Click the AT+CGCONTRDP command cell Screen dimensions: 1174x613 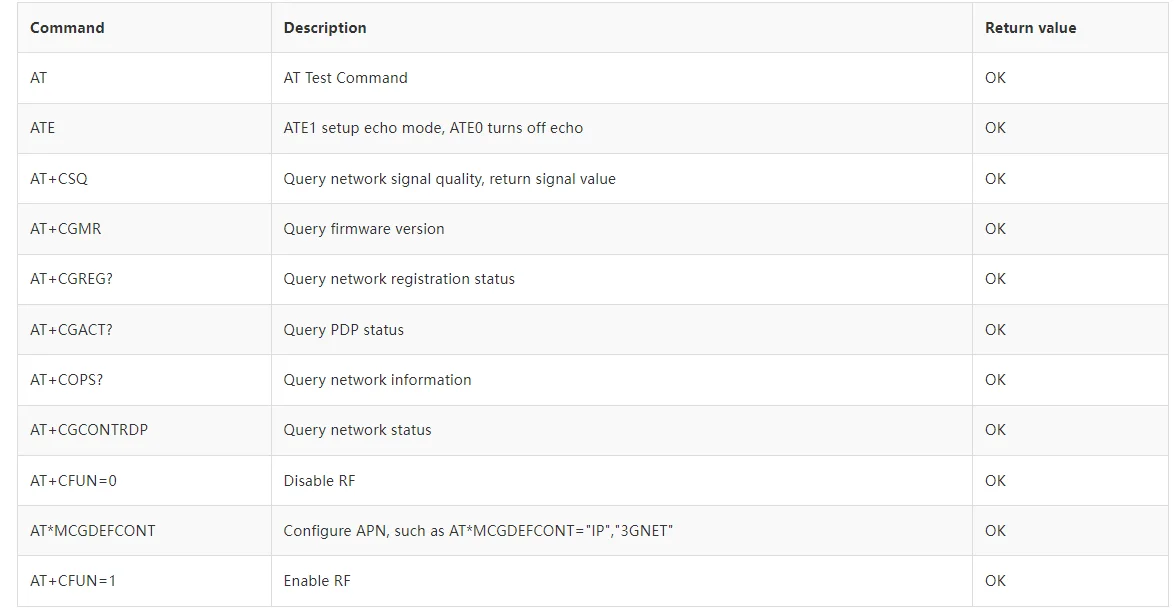tap(89, 430)
